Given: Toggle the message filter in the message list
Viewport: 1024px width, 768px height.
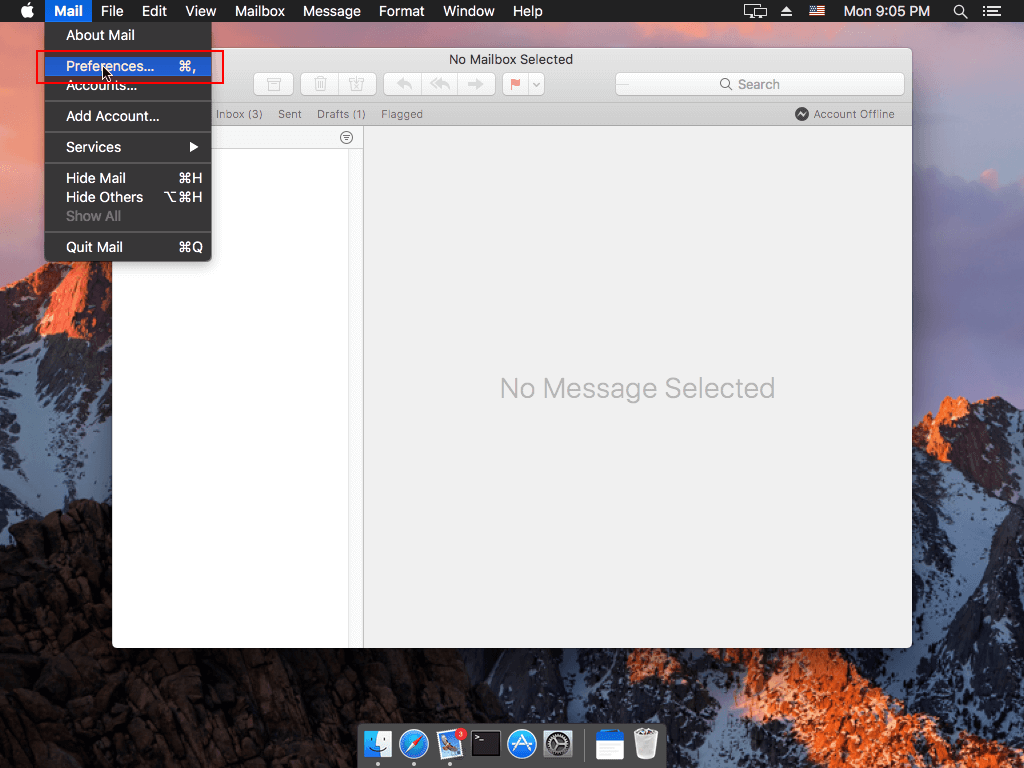Looking at the screenshot, I should (345, 137).
